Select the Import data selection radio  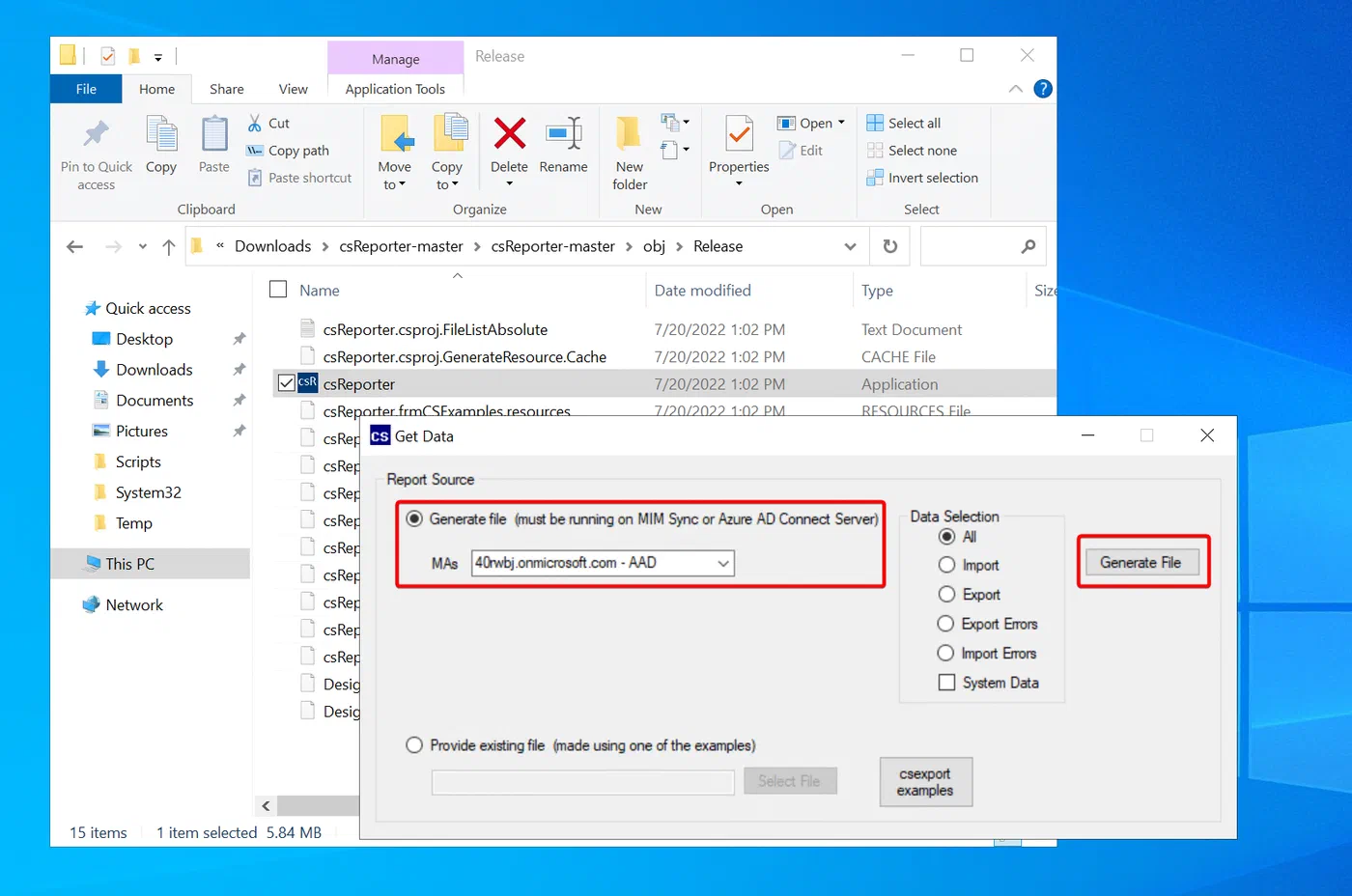tap(946, 565)
